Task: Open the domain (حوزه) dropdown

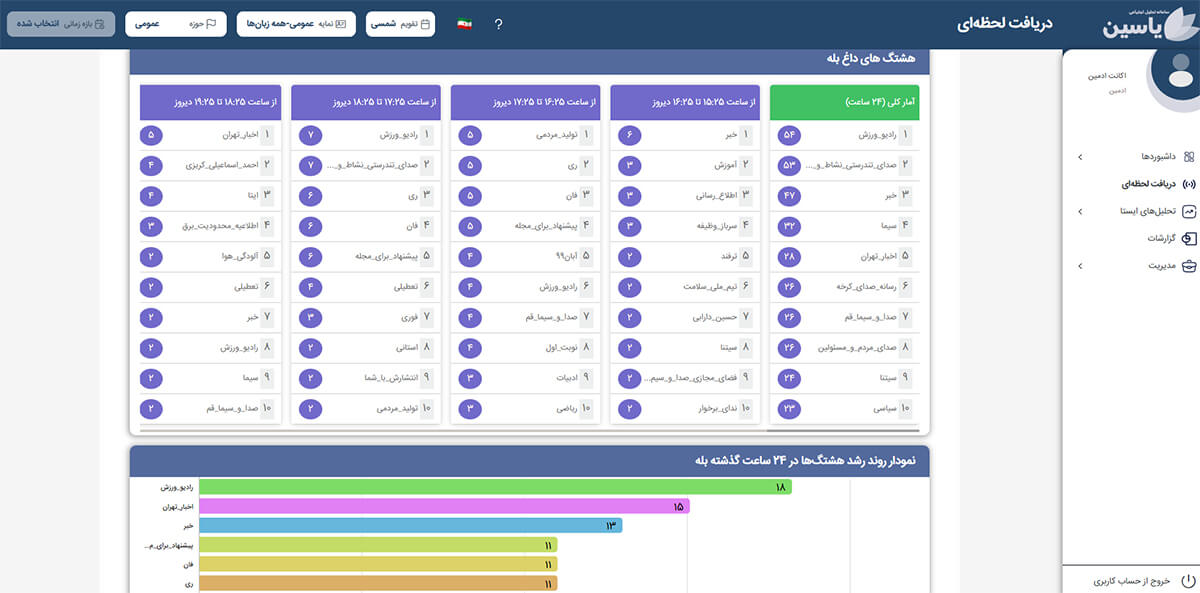Action: tap(176, 24)
